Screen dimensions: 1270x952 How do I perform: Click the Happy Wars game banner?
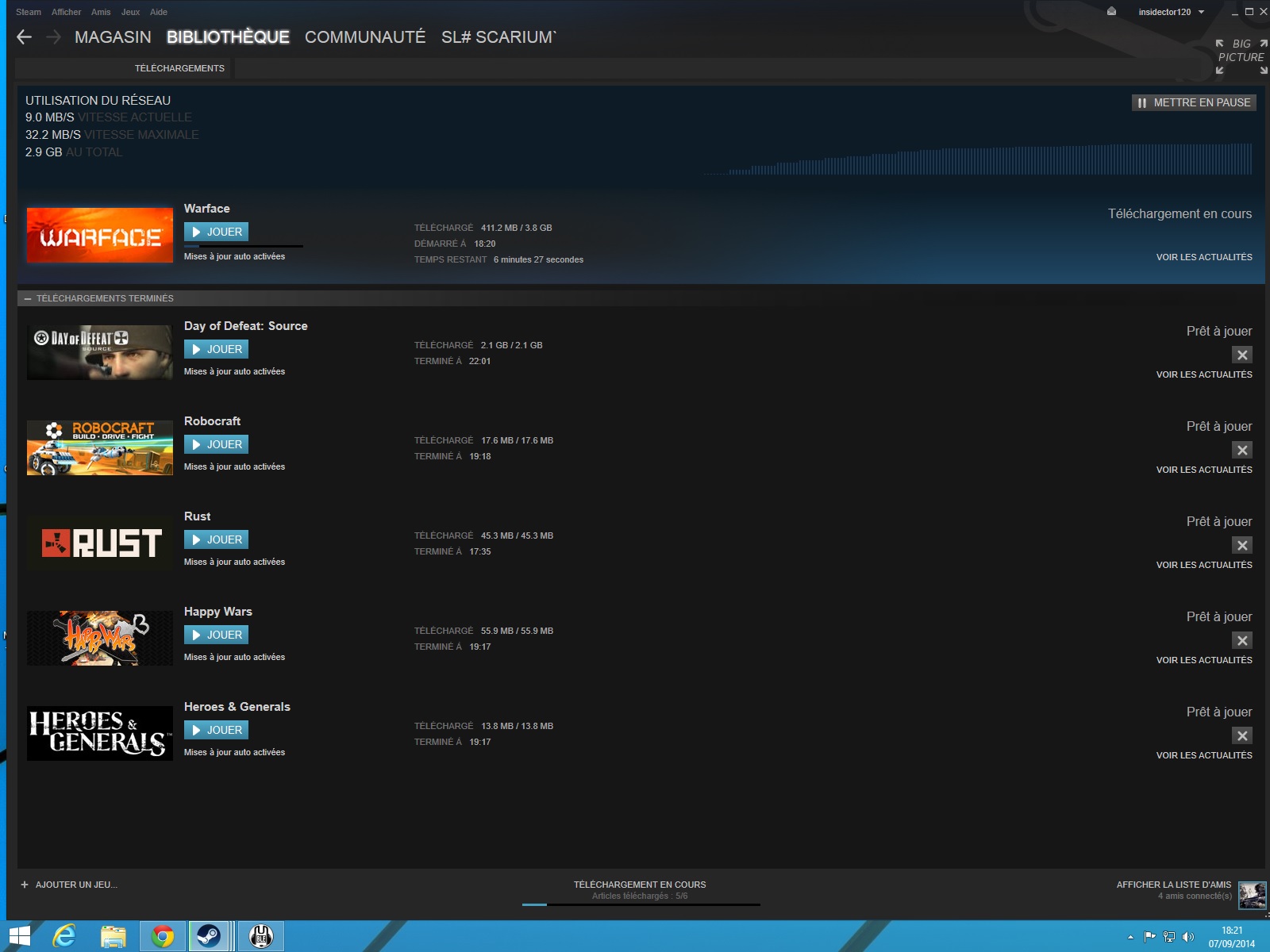click(x=100, y=638)
